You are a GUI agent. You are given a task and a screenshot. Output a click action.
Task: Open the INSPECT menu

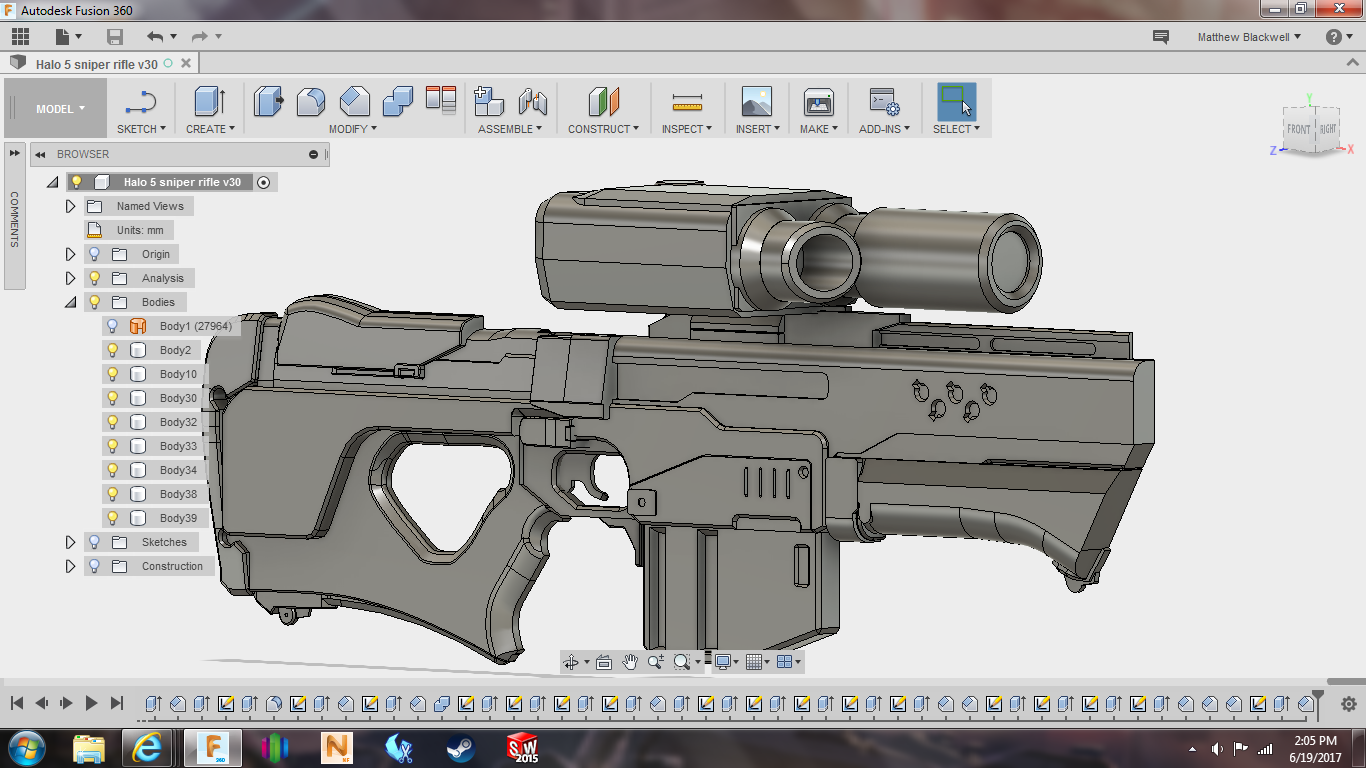click(x=687, y=129)
